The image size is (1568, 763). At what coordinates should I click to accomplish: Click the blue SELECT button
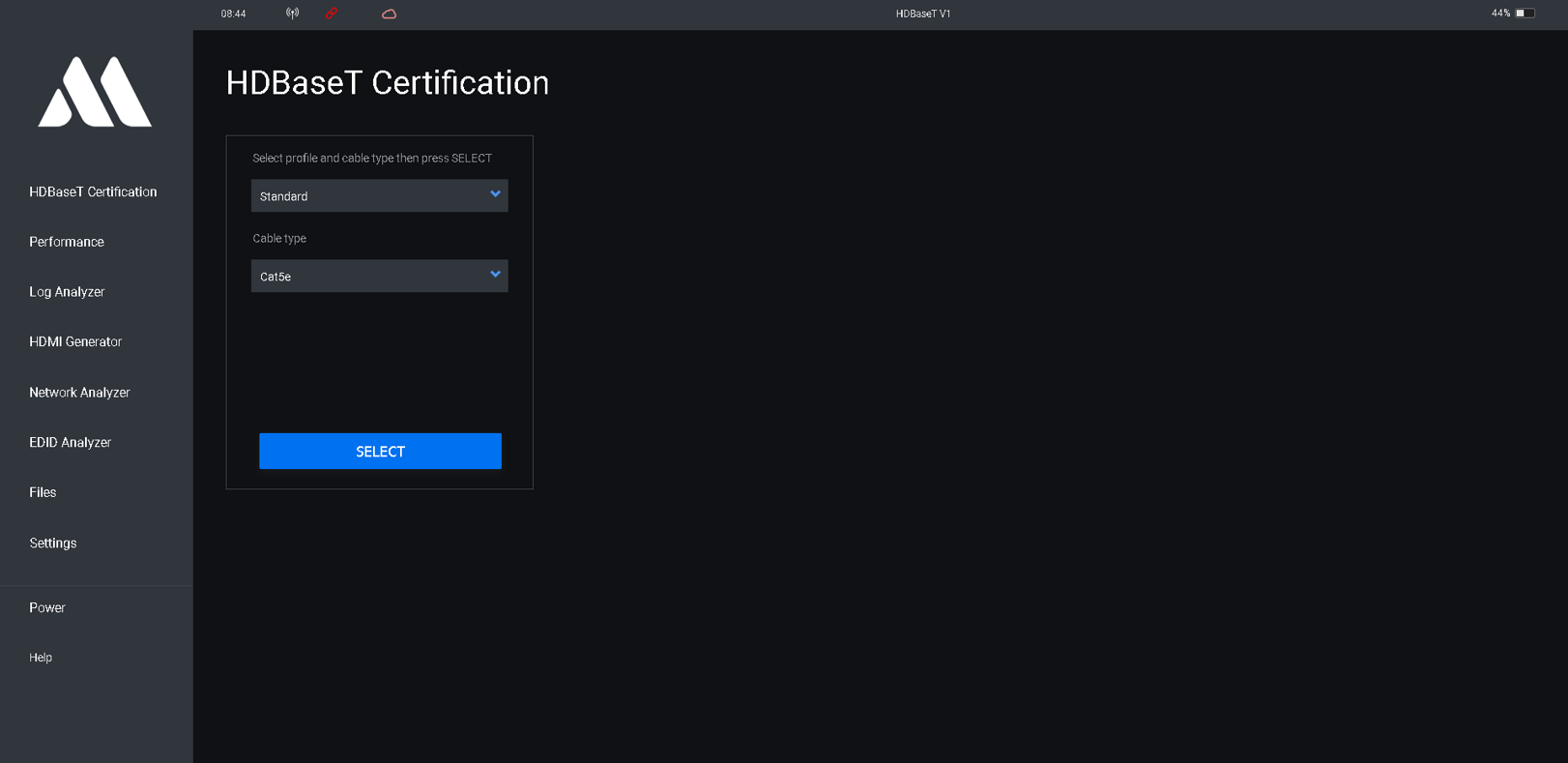coord(380,452)
